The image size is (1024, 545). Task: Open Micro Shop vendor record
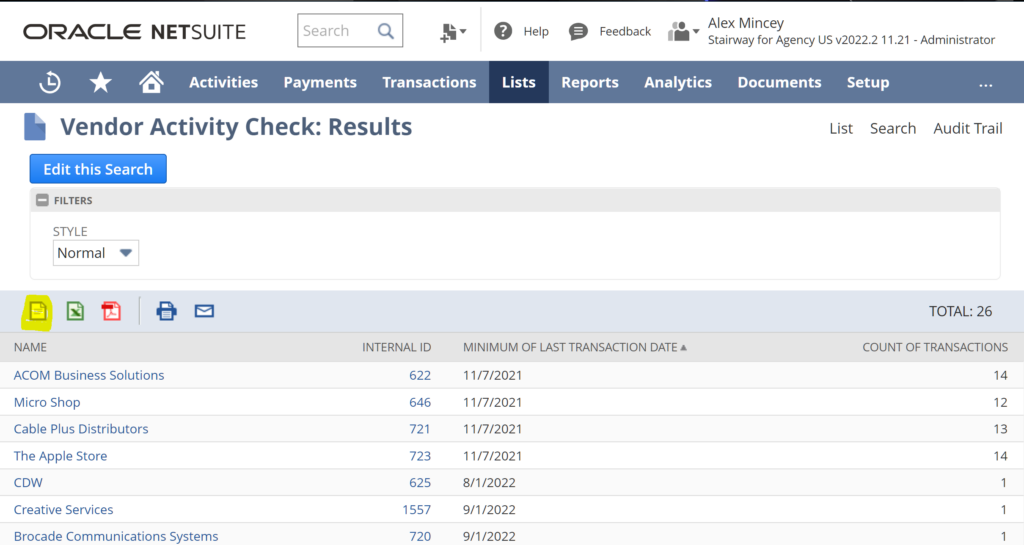[x=47, y=402]
